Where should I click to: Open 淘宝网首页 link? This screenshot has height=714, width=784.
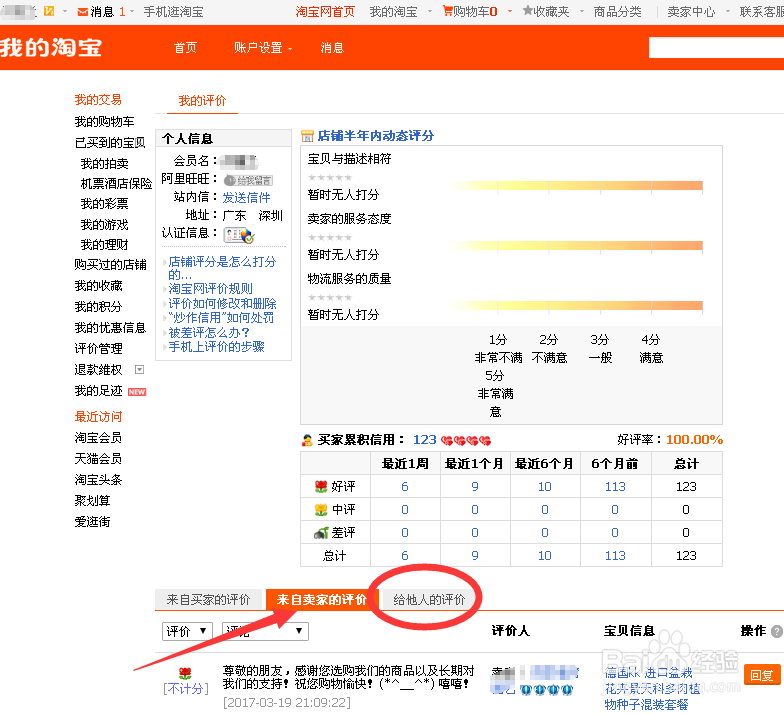click(325, 12)
